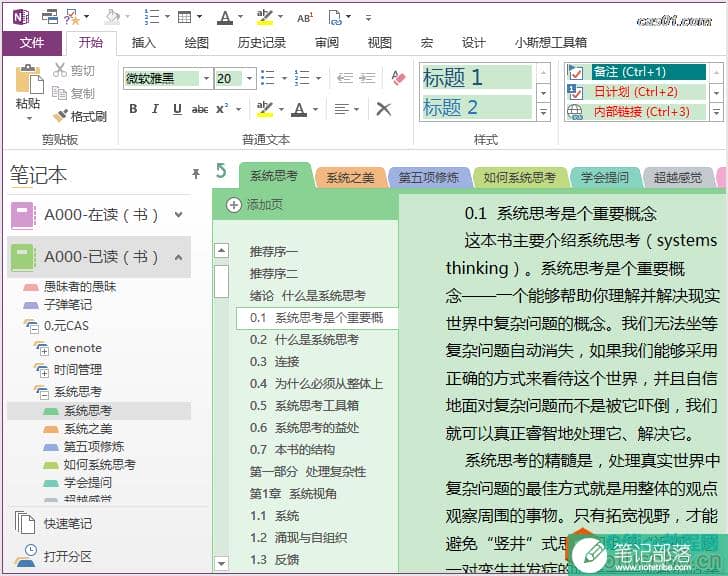This screenshot has height=576, width=728.
Task: Apply the 内部链接 (Ctrl+3) tag
Action: (637, 112)
